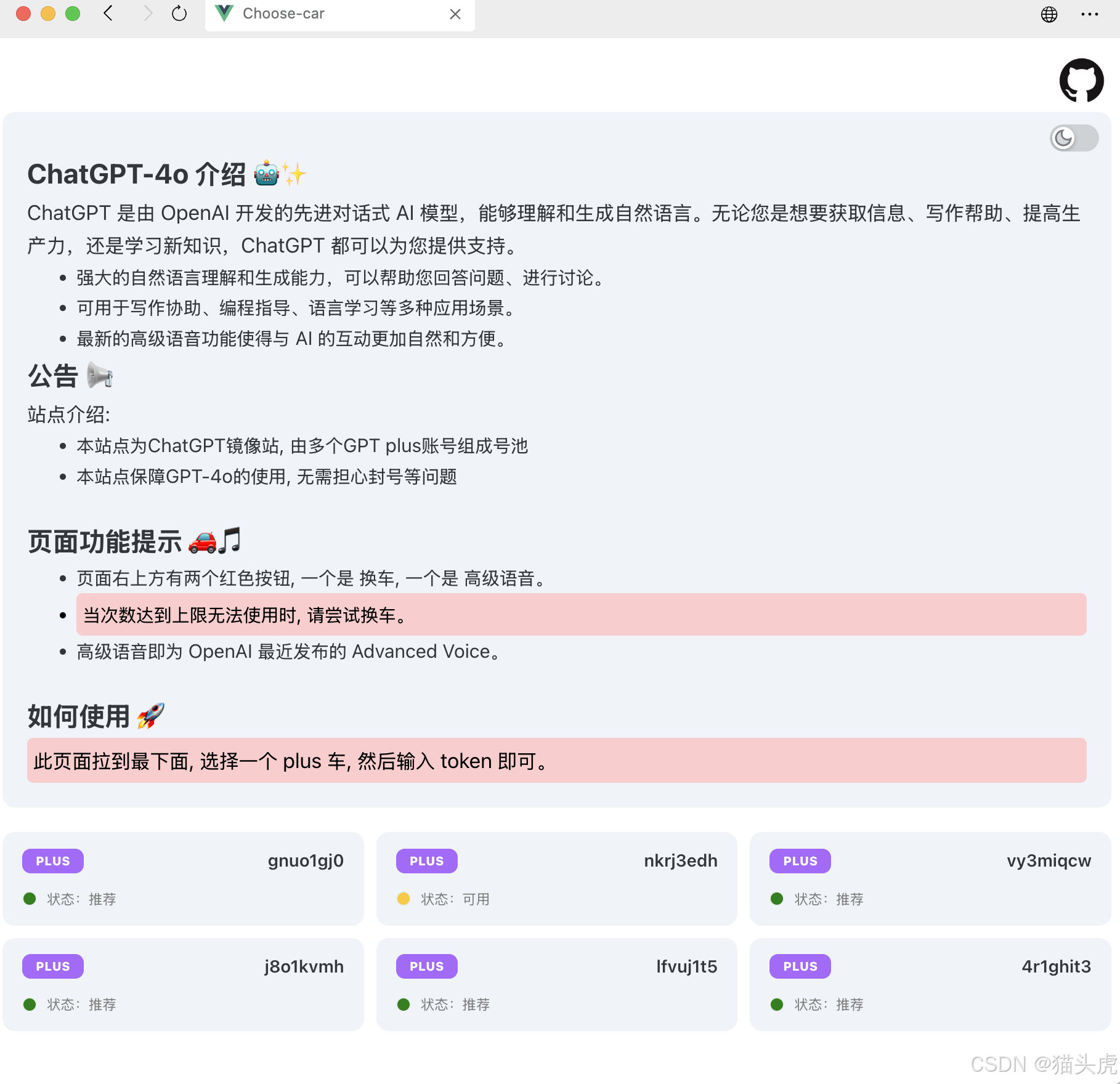Click the PLUS badge on vy3miqcw card
The height and width of the screenshot is (1084, 1120).
tap(800, 861)
